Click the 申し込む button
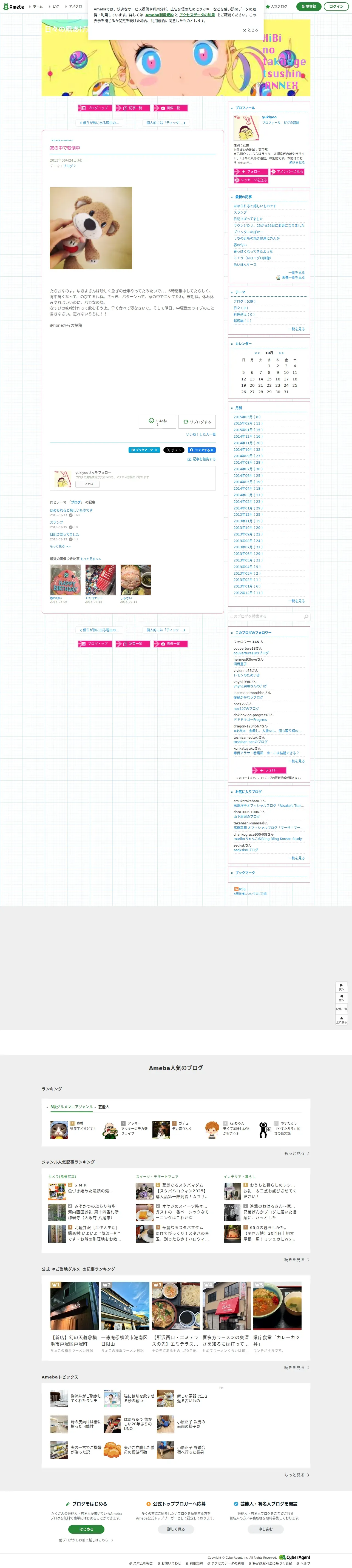The width and height of the screenshot is (352, 1568). click(x=266, y=1529)
